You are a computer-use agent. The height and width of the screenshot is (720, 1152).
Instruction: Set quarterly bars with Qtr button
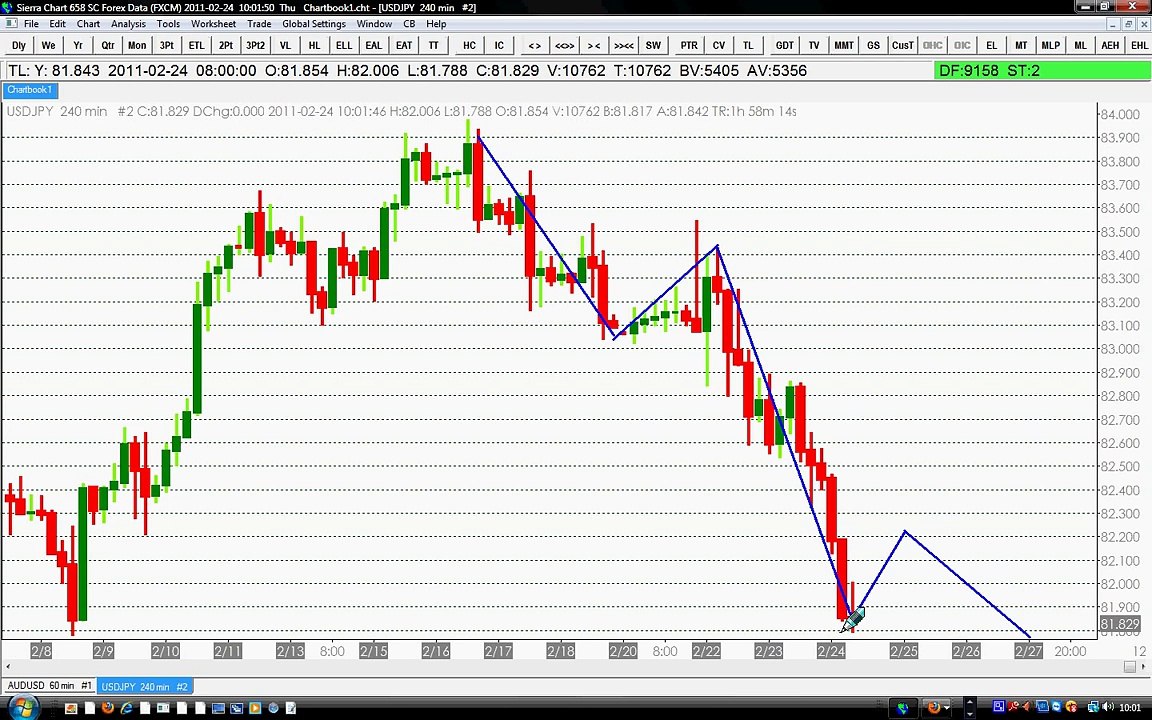108,46
